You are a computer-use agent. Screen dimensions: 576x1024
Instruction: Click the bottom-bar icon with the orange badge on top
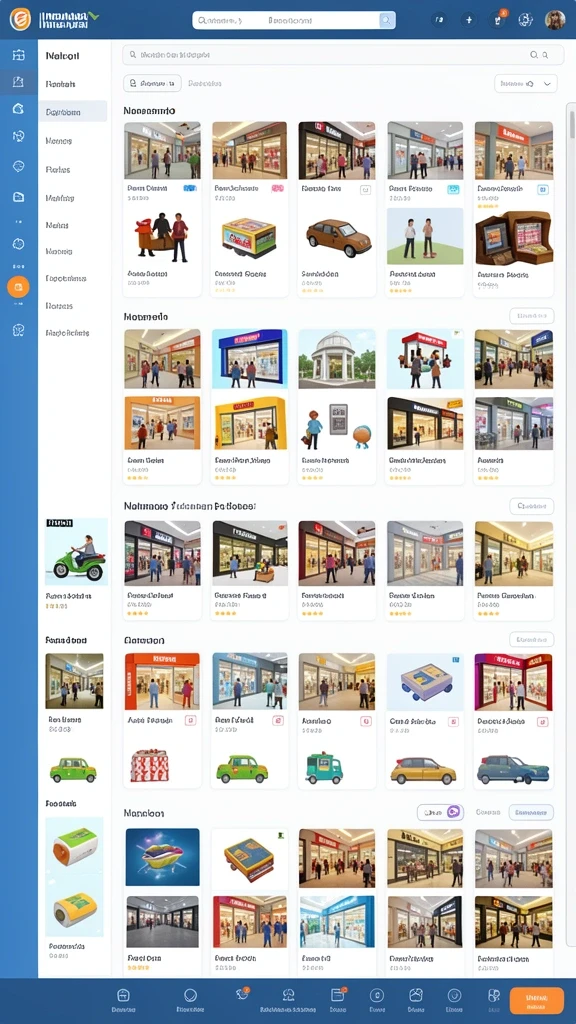pos(242,994)
